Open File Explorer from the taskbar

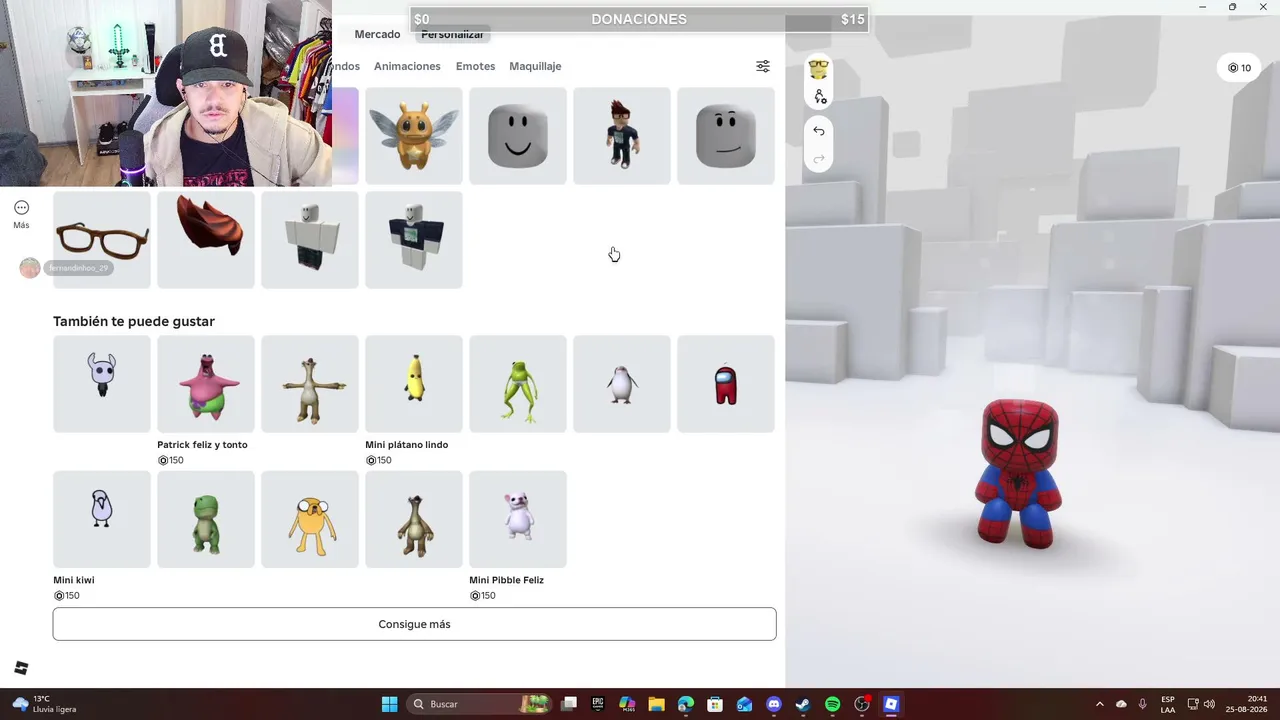pos(656,704)
